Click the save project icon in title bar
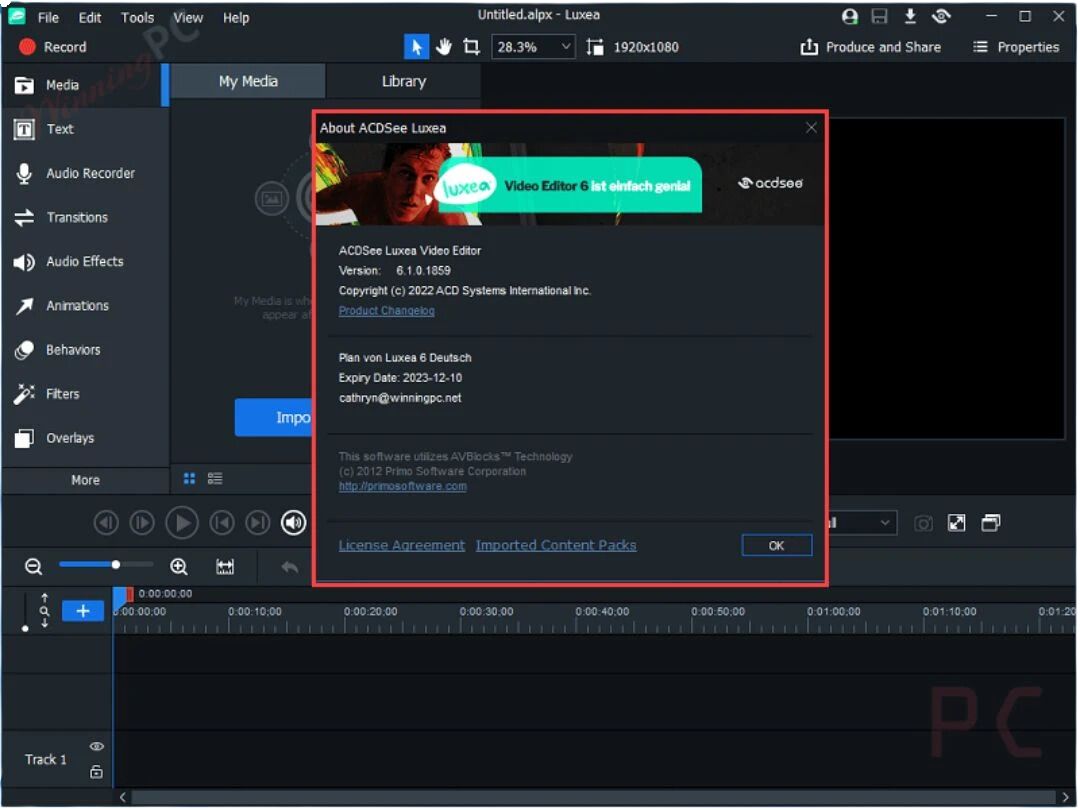The width and height of the screenshot is (1080, 810). pos(880,16)
